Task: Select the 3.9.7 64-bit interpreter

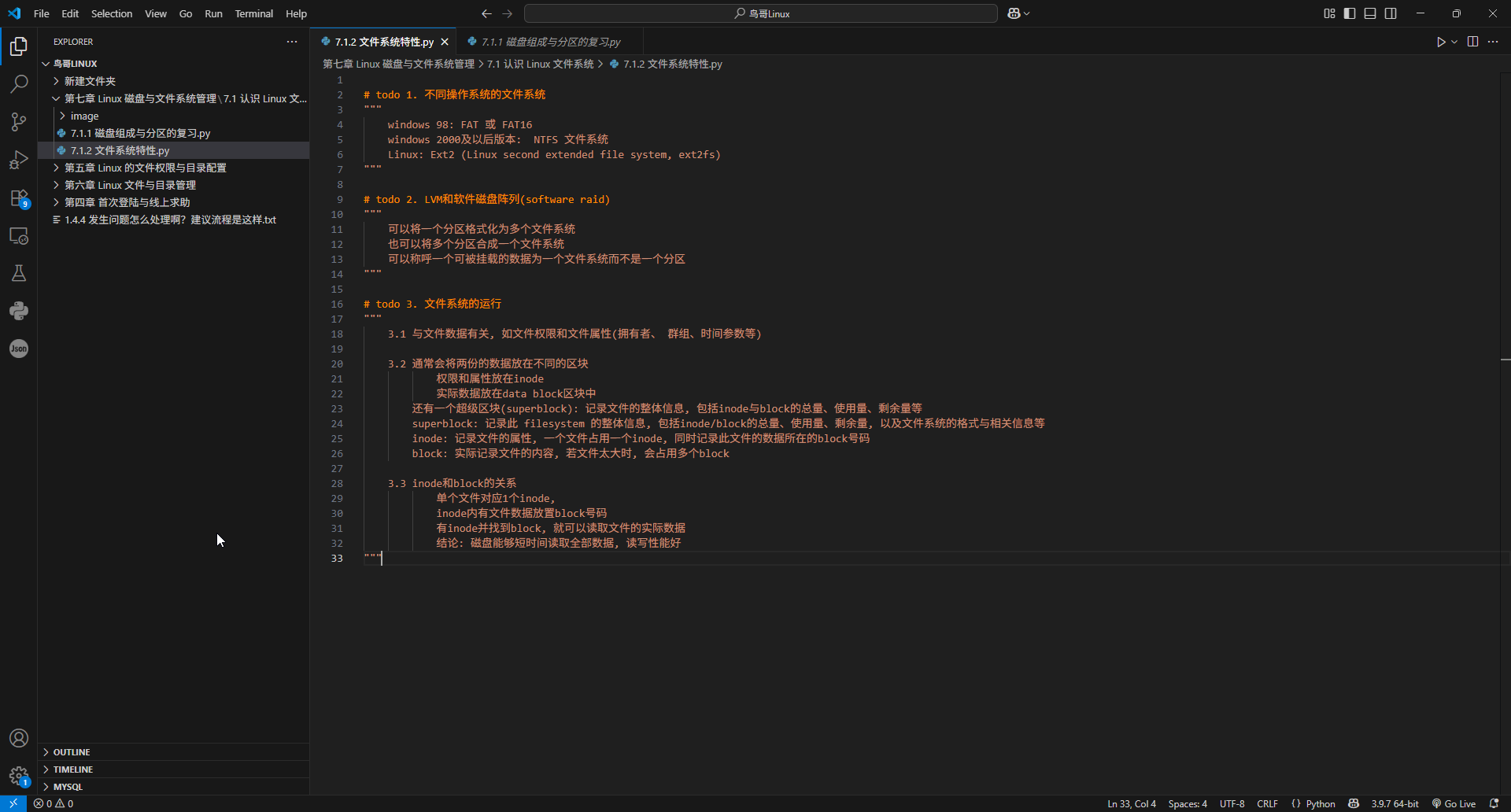Action: (1395, 803)
